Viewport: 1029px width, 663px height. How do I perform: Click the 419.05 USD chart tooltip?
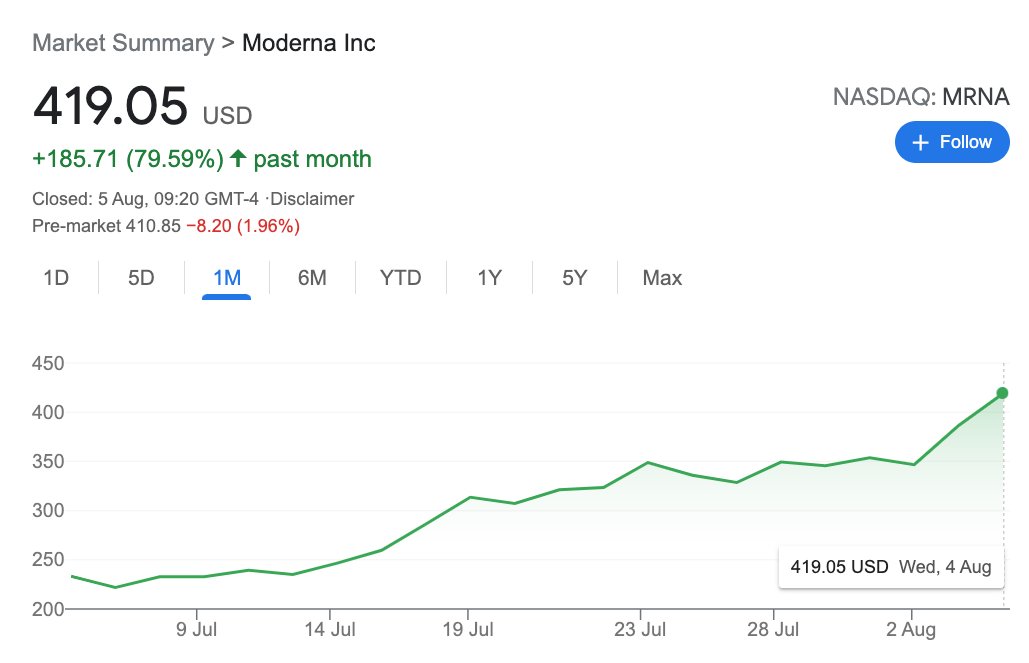pos(890,567)
